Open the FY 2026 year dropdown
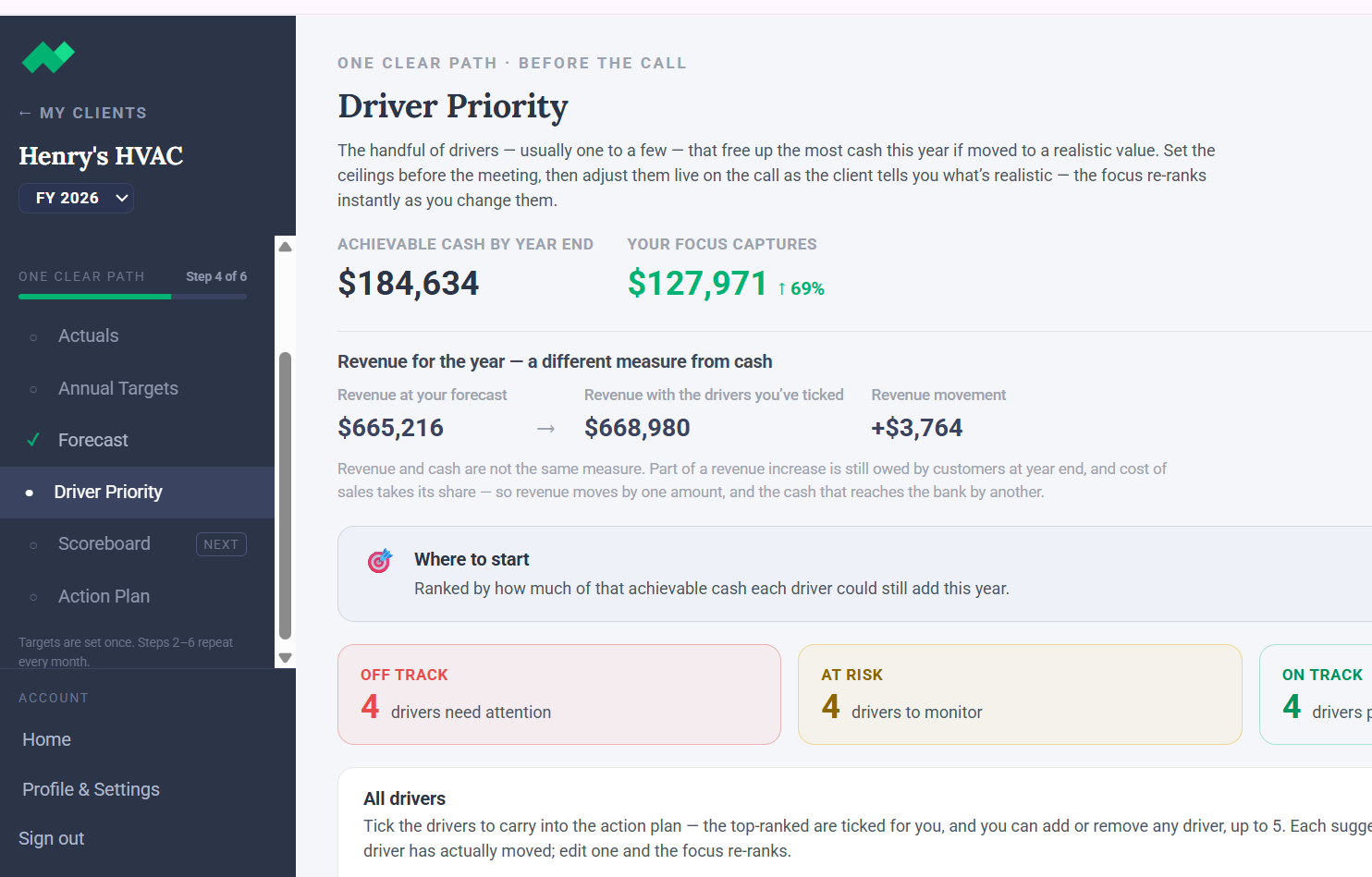The height and width of the screenshot is (877, 1372). pyautogui.click(x=77, y=198)
